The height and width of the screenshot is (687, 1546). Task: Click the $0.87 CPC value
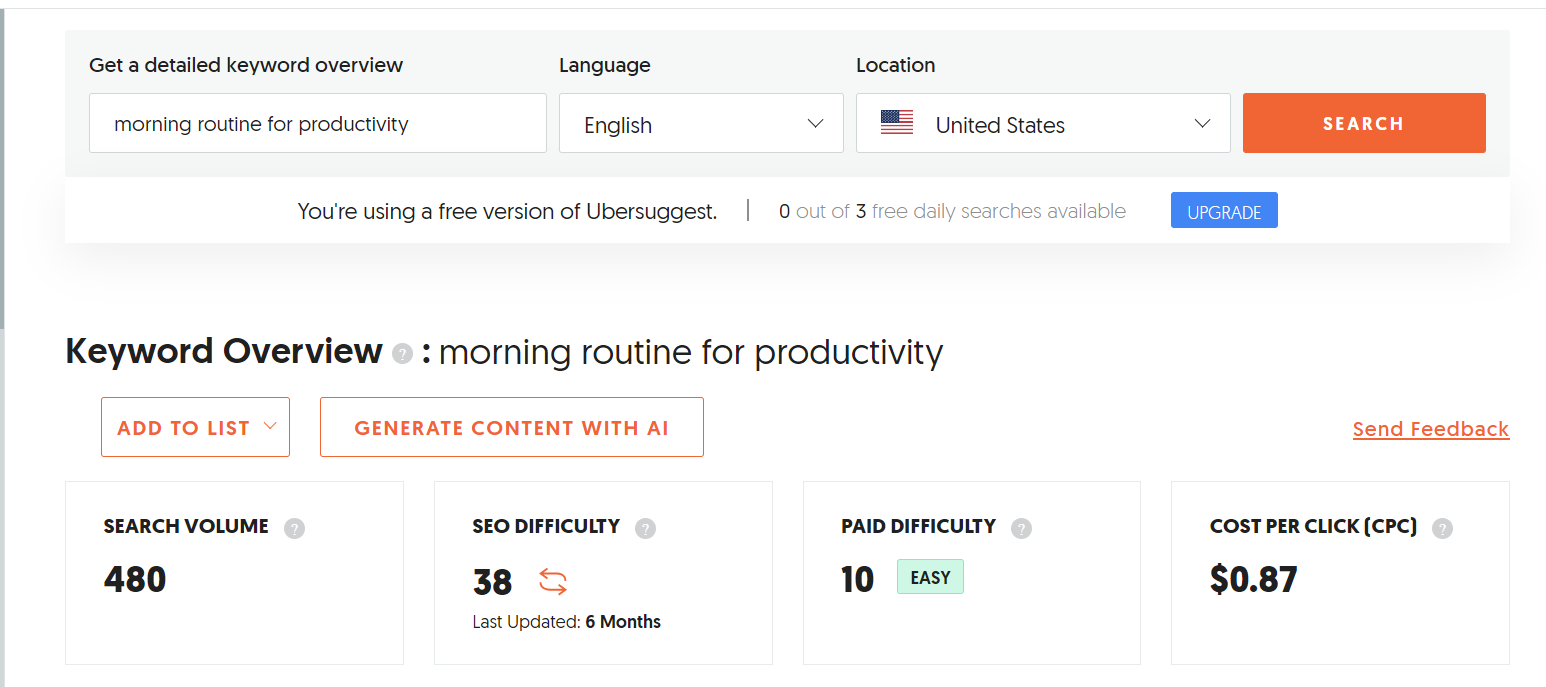pos(1253,580)
